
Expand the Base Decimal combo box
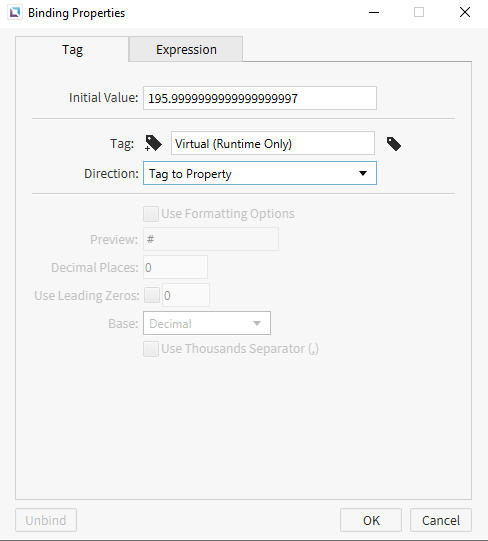[x=207, y=323]
